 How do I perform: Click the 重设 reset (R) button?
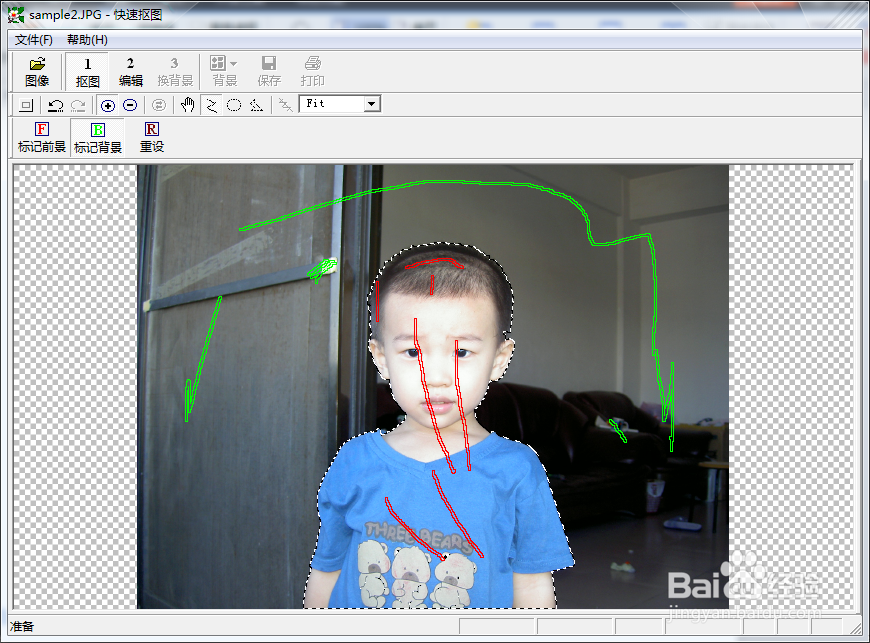[x=151, y=138]
